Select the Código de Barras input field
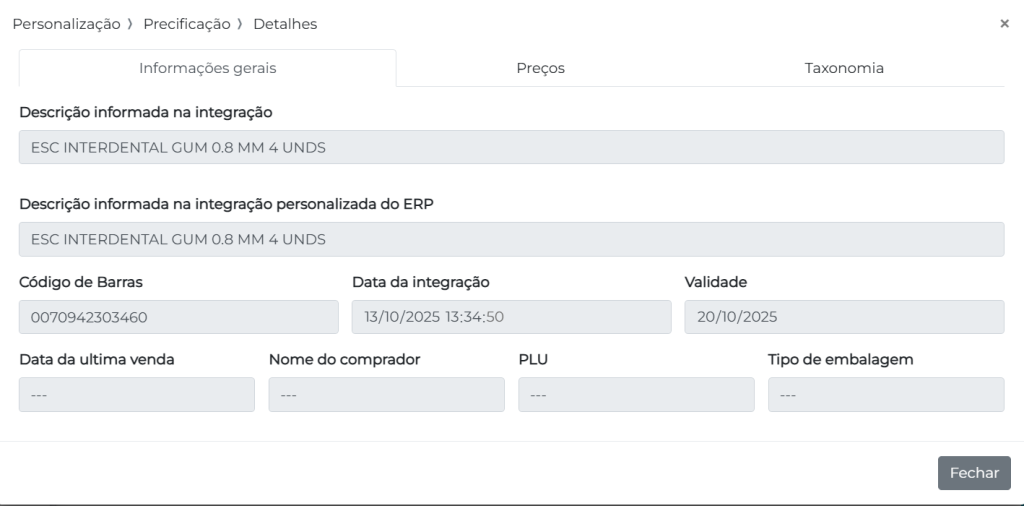This screenshot has width=1024, height=506. [x=179, y=317]
